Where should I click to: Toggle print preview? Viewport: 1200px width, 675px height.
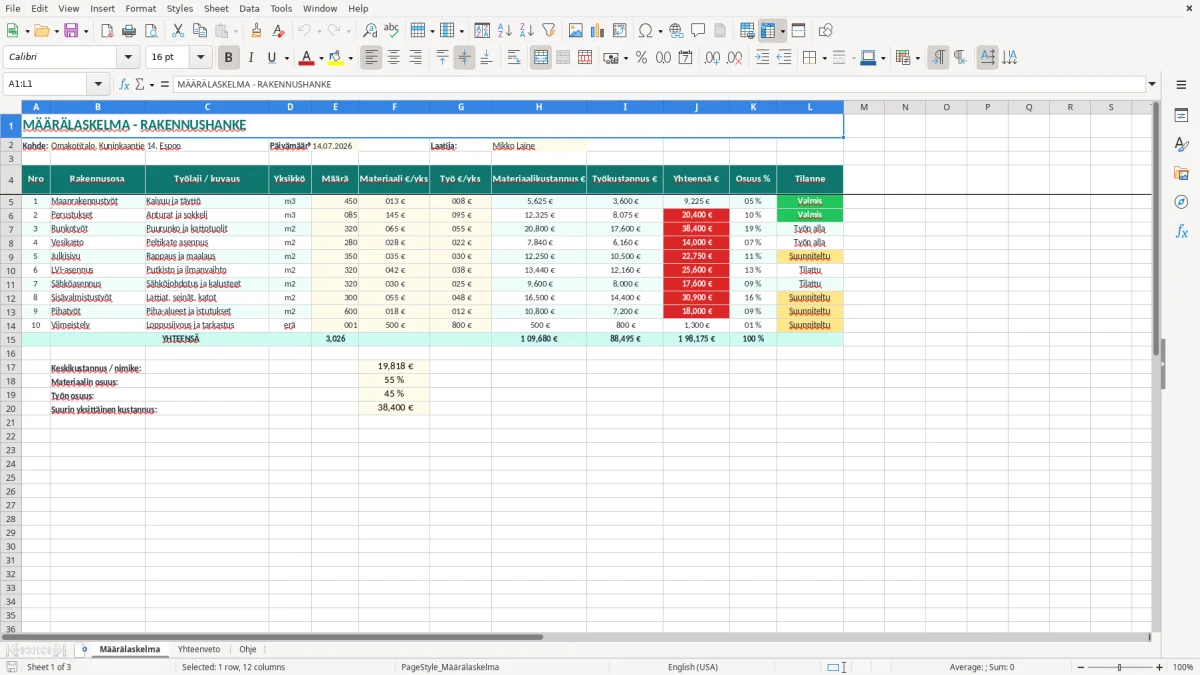click(x=151, y=31)
